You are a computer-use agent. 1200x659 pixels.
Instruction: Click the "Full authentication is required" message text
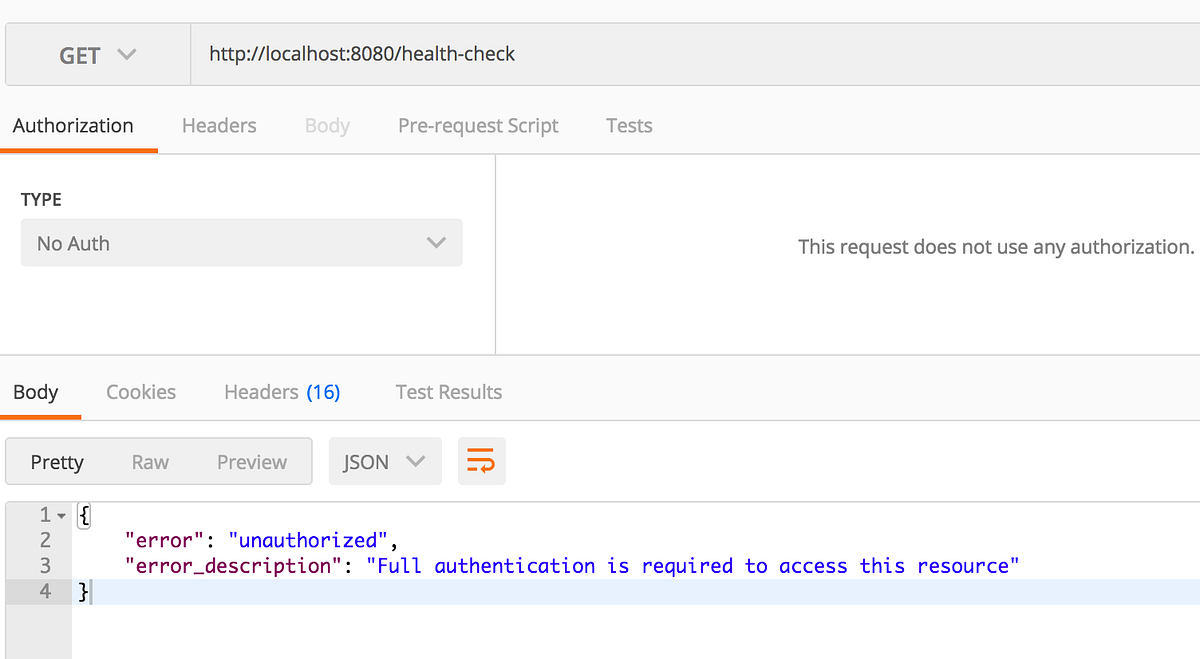[693, 566]
